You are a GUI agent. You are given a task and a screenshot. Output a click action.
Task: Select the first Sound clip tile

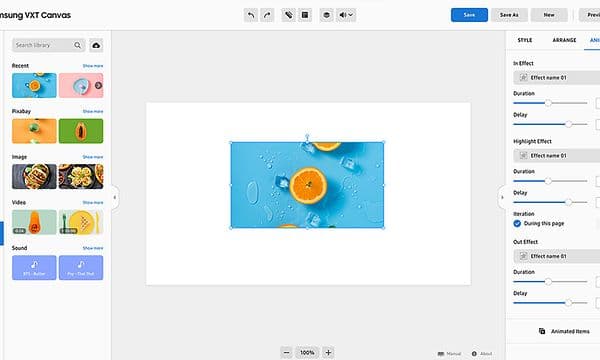point(34,268)
